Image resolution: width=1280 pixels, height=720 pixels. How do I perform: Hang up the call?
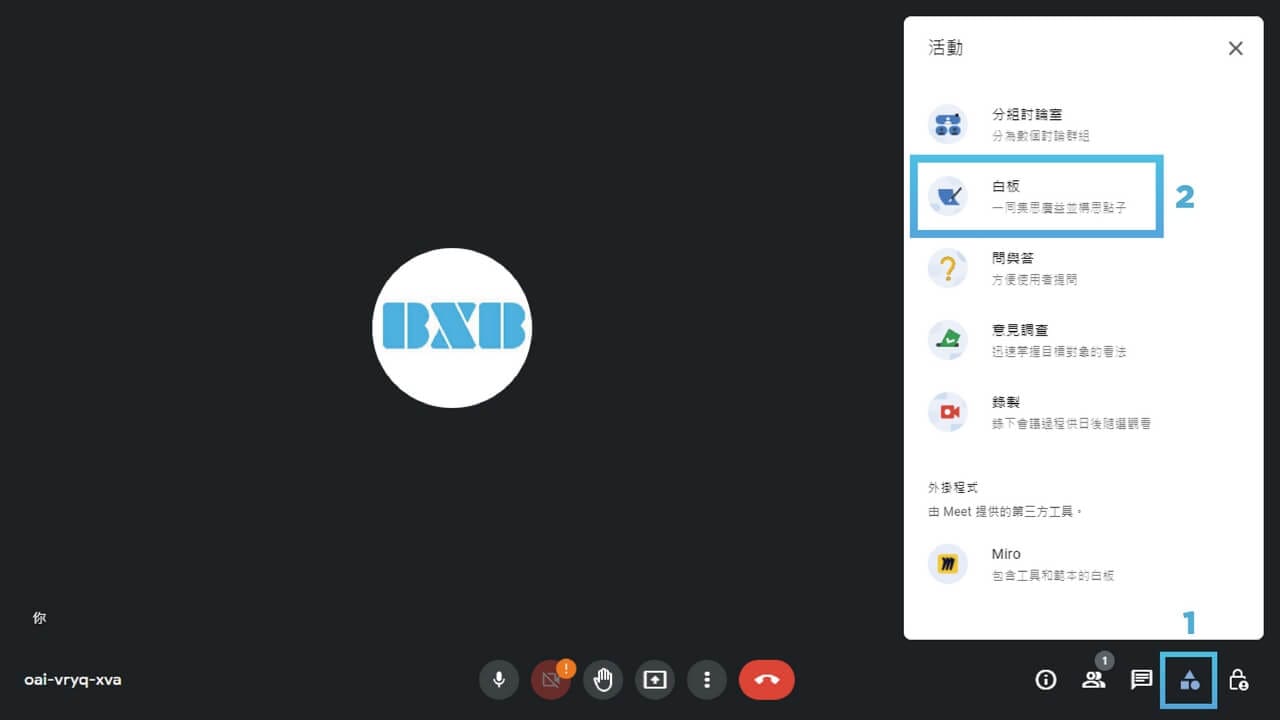(x=767, y=679)
